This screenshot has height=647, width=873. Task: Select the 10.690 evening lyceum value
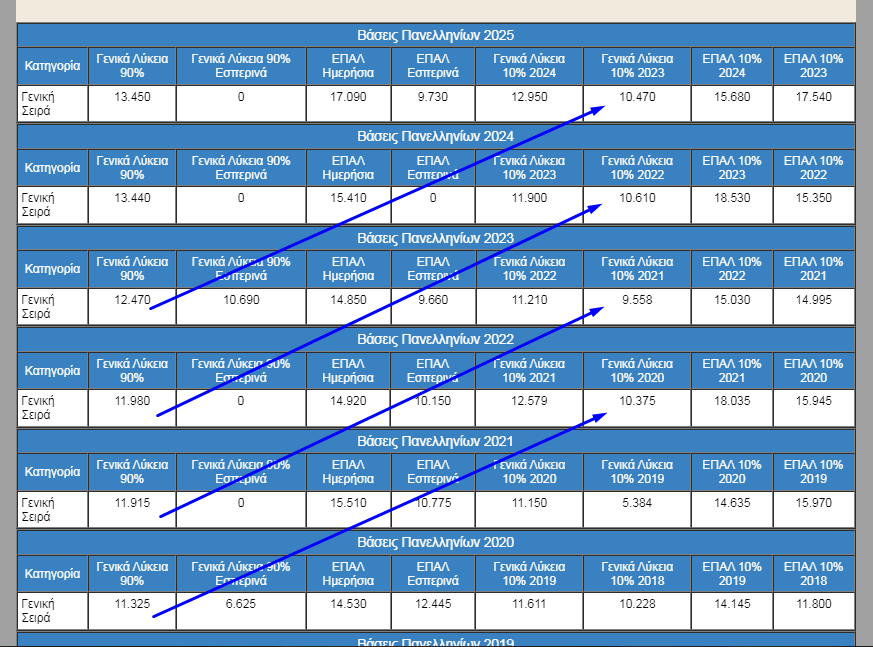pos(241,300)
